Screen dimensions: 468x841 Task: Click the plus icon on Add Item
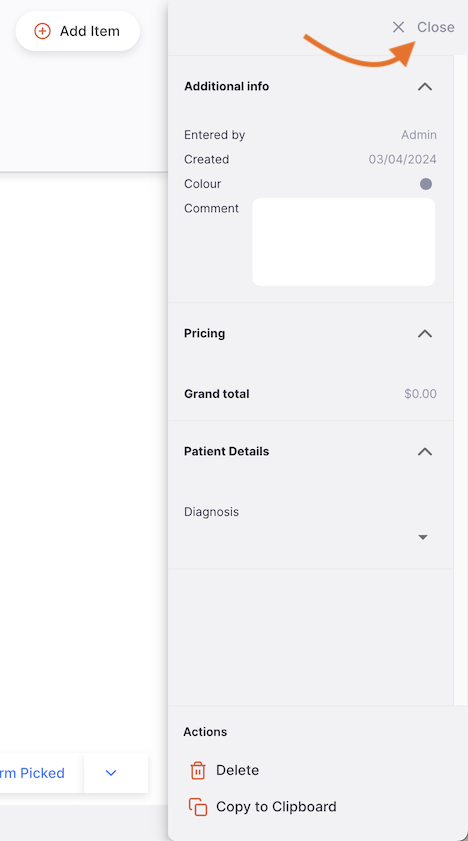click(x=42, y=31)
